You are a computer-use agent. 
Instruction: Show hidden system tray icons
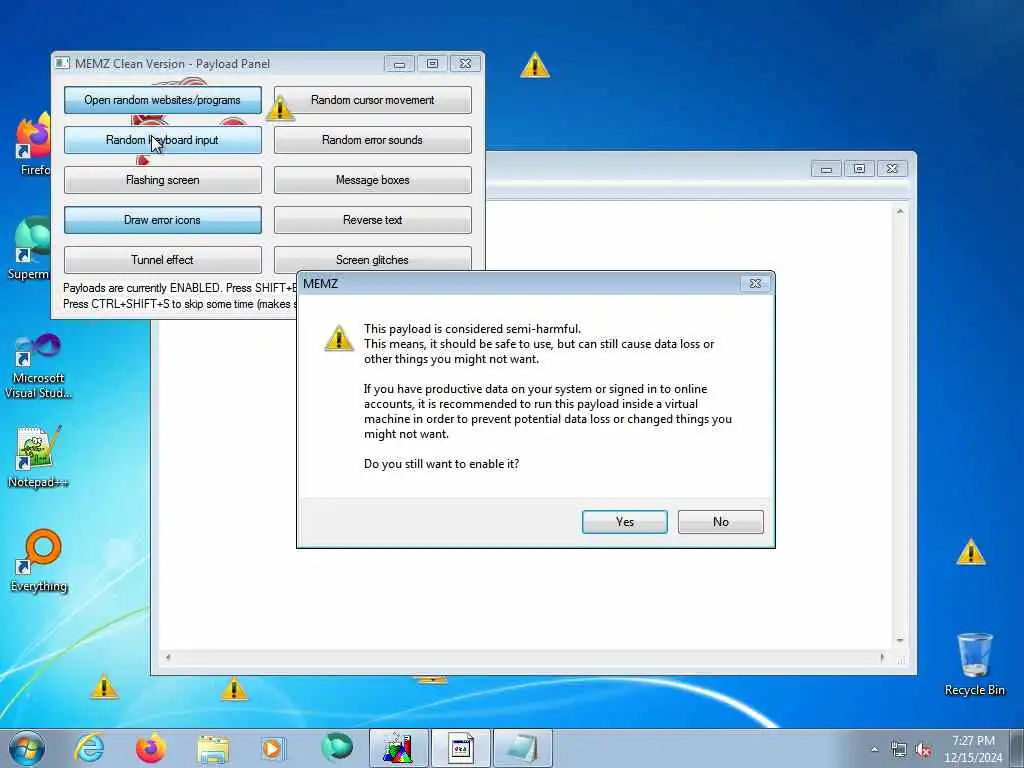(x=874, y=750)
